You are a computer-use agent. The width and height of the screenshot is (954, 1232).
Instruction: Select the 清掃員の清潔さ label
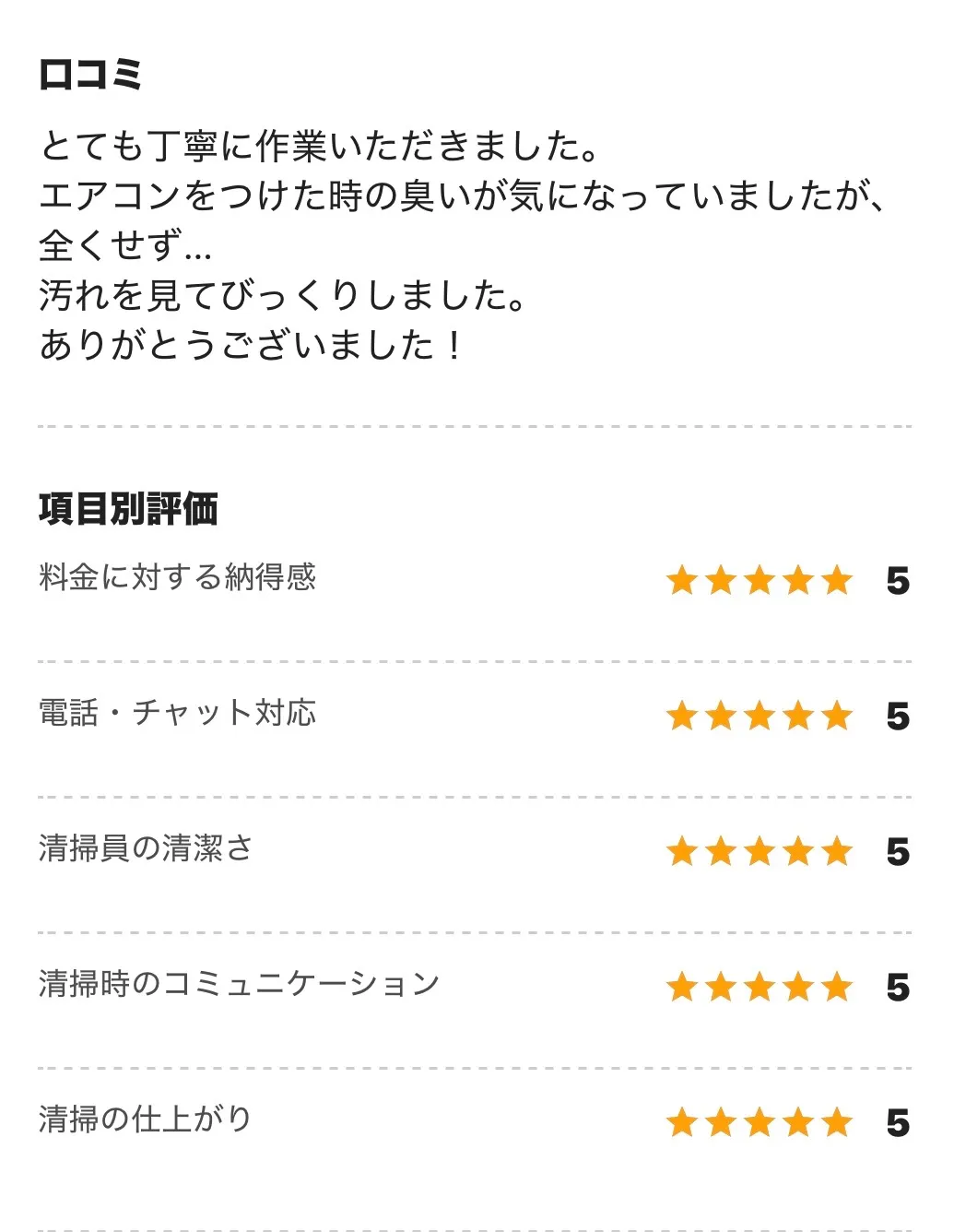point(146,848)
